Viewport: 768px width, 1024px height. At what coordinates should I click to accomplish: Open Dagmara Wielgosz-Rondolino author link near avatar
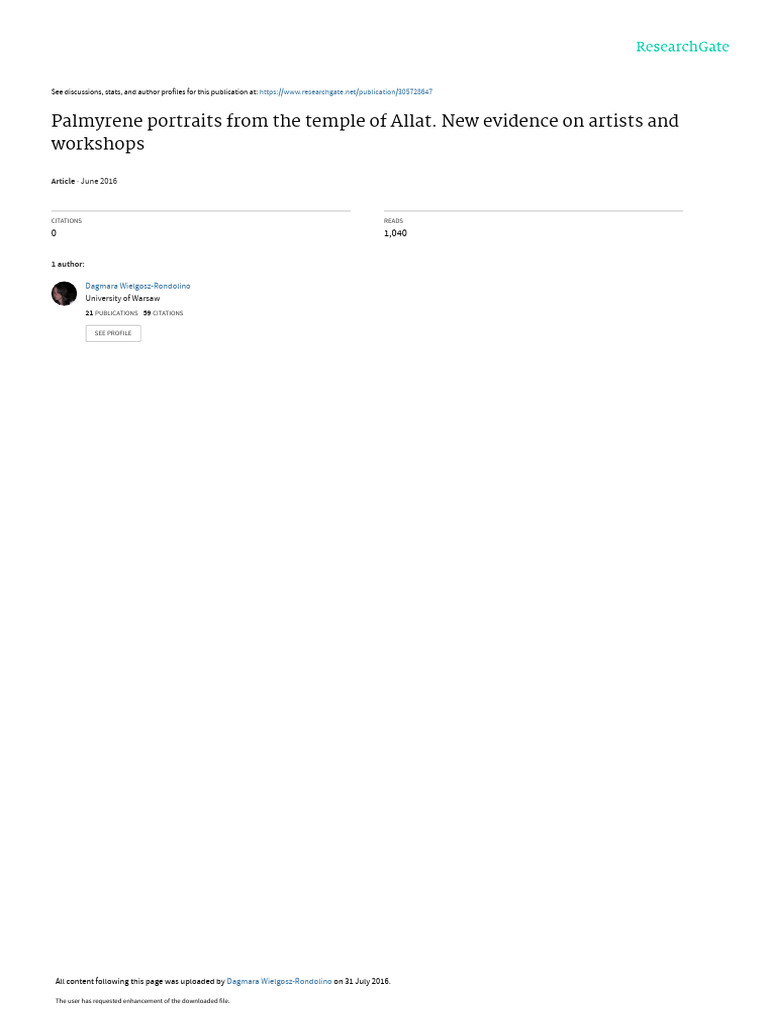138,286
